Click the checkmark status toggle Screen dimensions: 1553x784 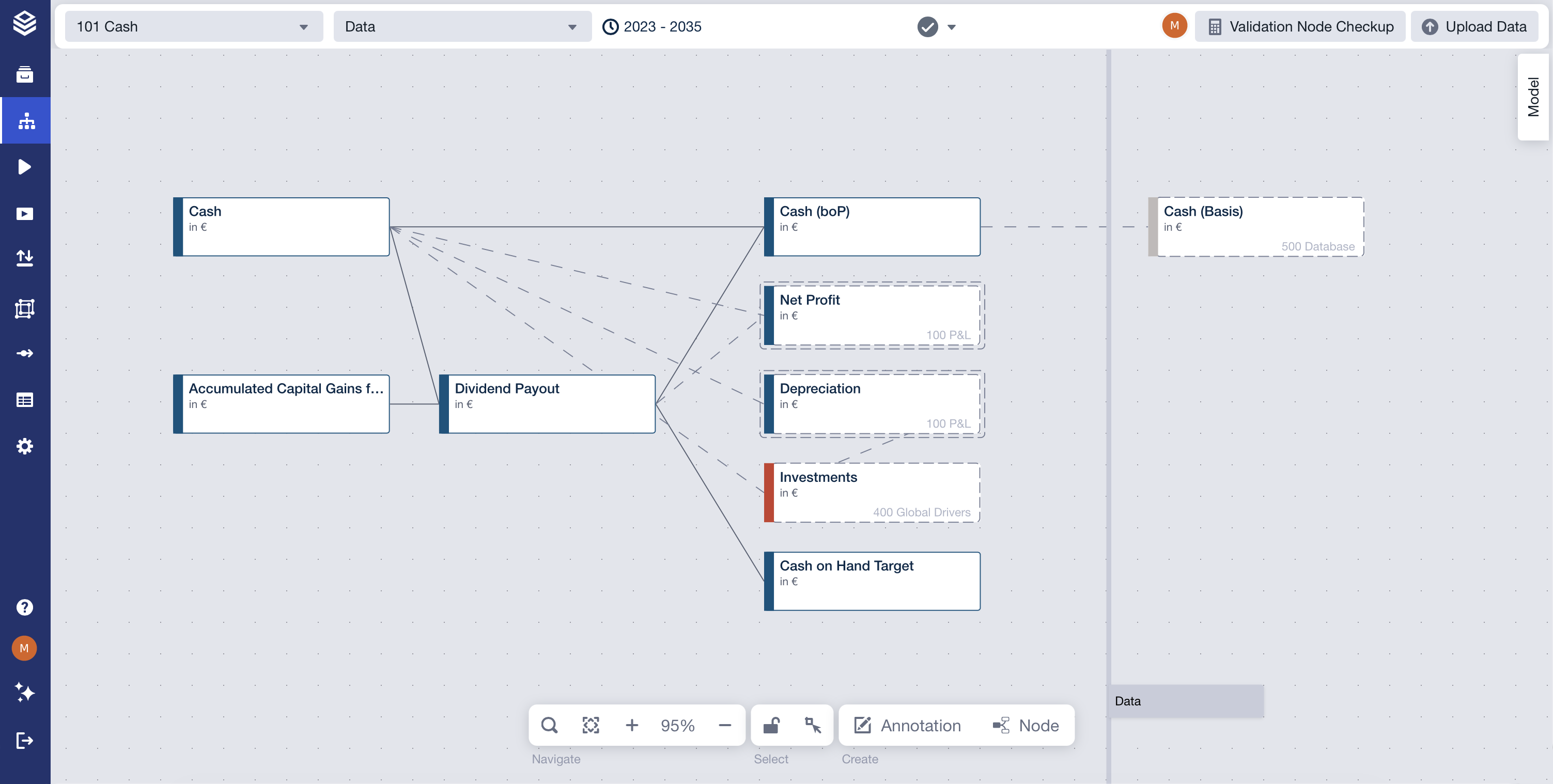pyautogui.click(x=927, y=26)
